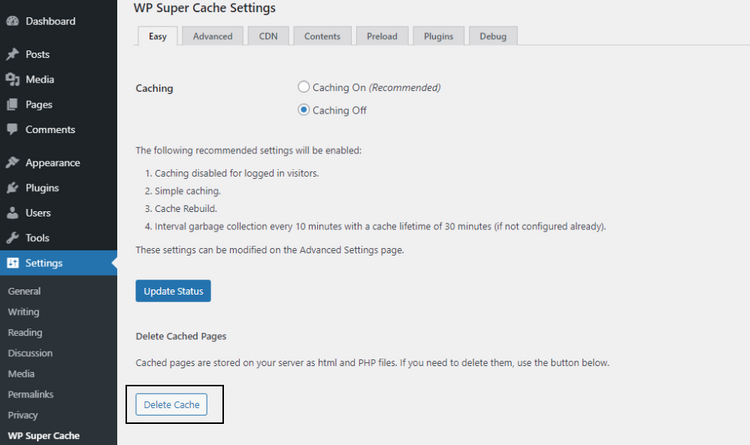Open the Permalinks settings submenu link

[31, 394]
